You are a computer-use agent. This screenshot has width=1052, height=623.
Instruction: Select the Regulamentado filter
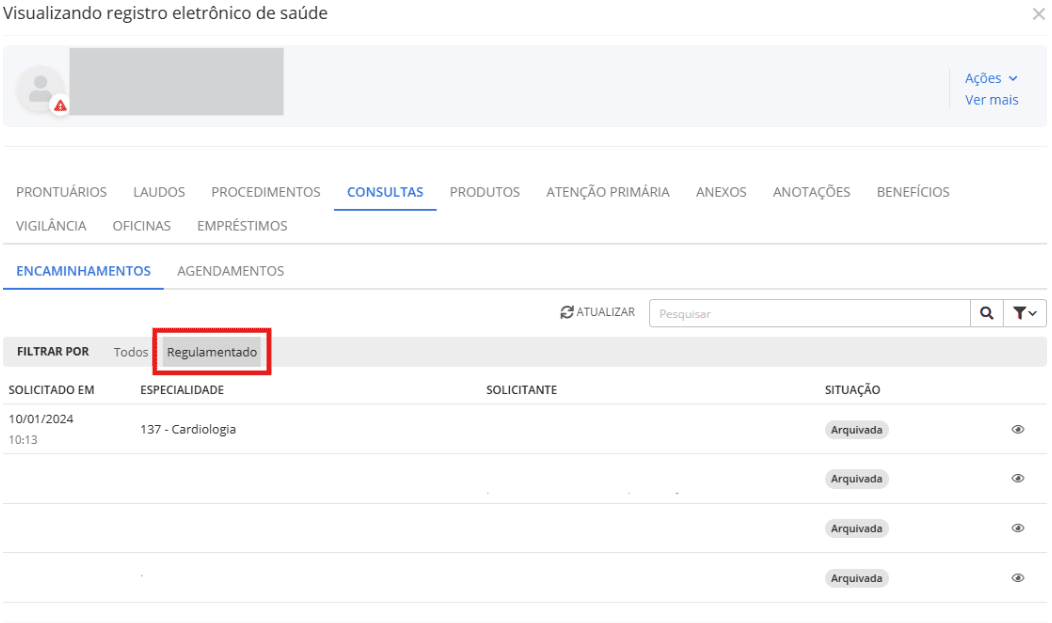[211, 351]
